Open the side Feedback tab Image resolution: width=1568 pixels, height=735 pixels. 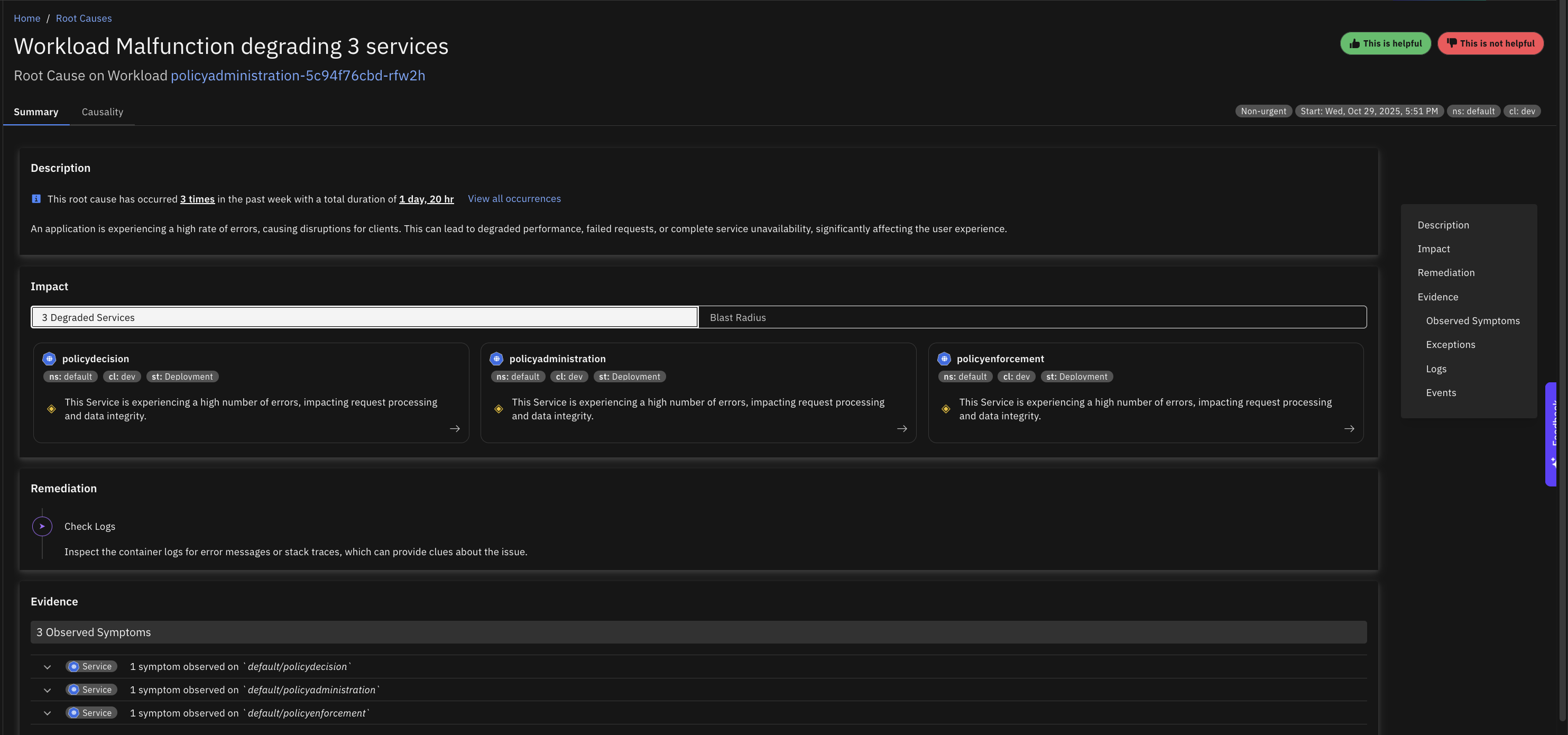pos(1552,434)
